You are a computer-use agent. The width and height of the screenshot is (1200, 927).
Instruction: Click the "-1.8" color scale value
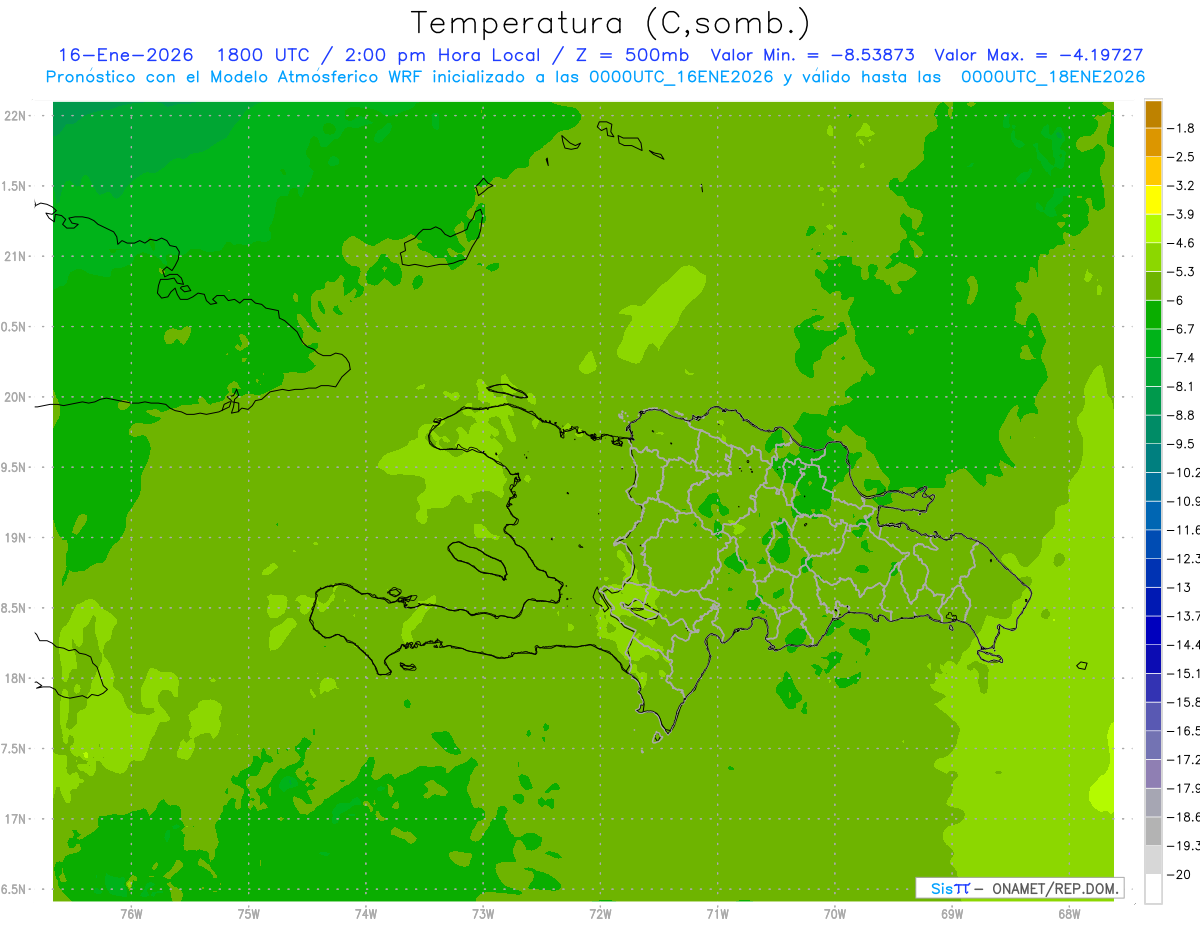[1182, 128]
